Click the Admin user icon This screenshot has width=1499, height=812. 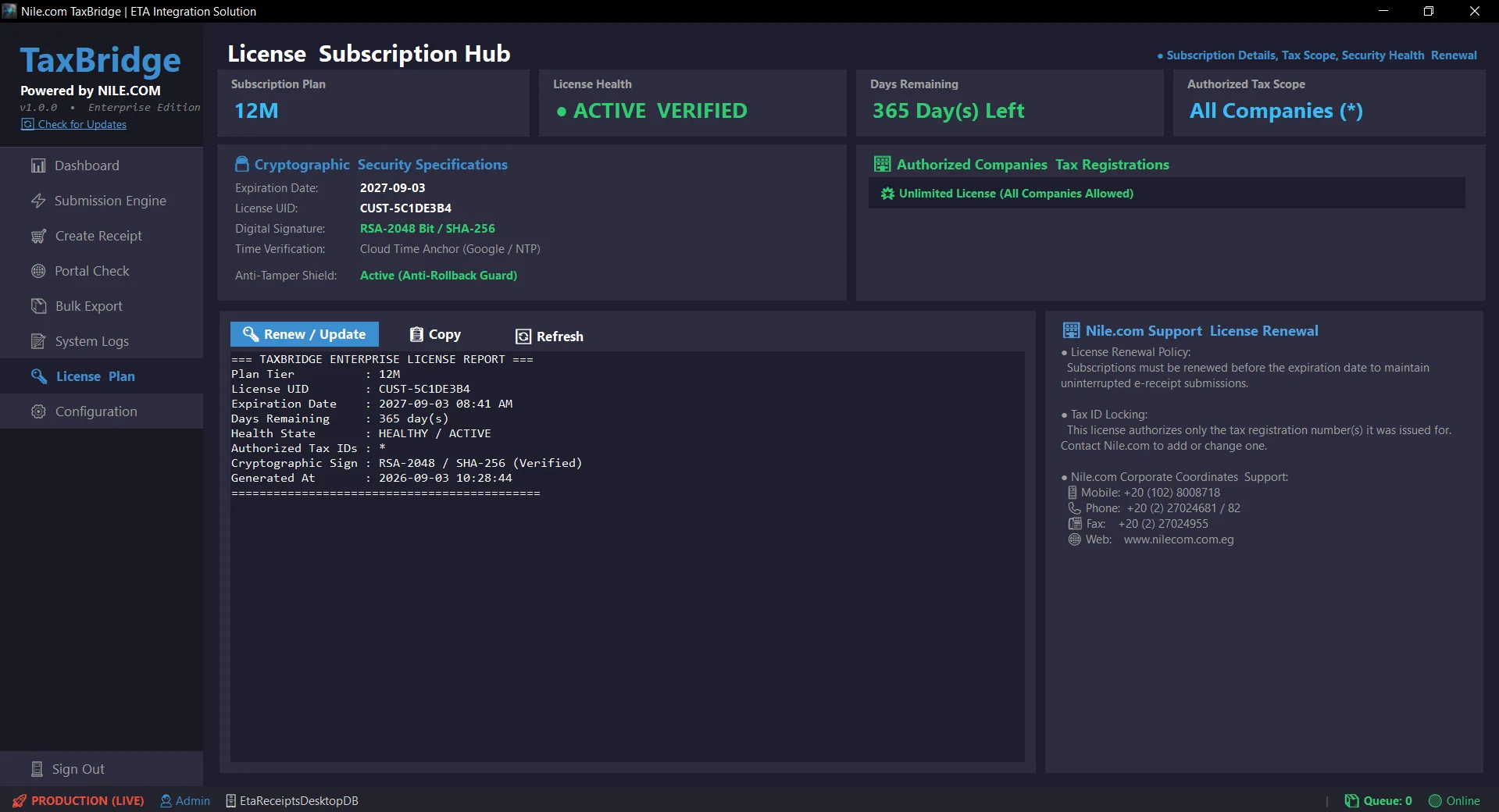click(x=166, y=801)
